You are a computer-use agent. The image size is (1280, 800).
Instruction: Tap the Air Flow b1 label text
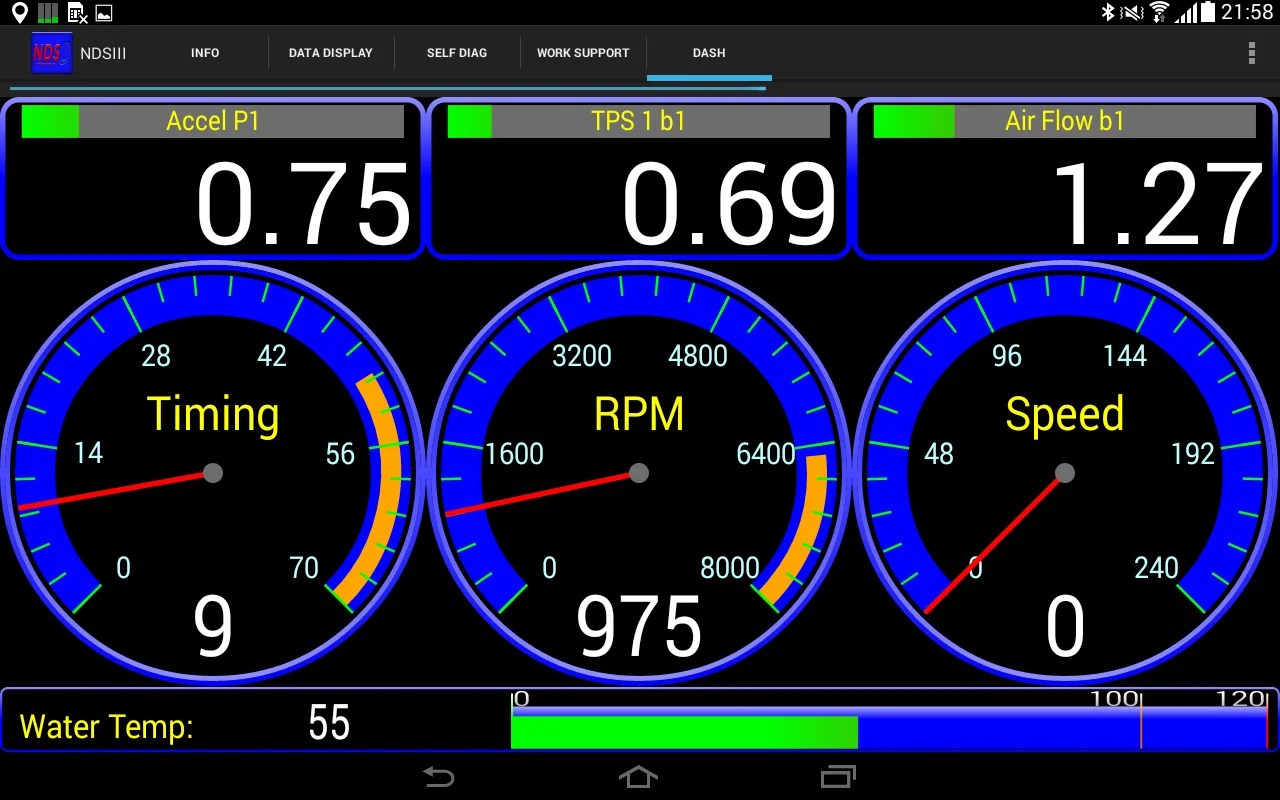coord(1065,121)
